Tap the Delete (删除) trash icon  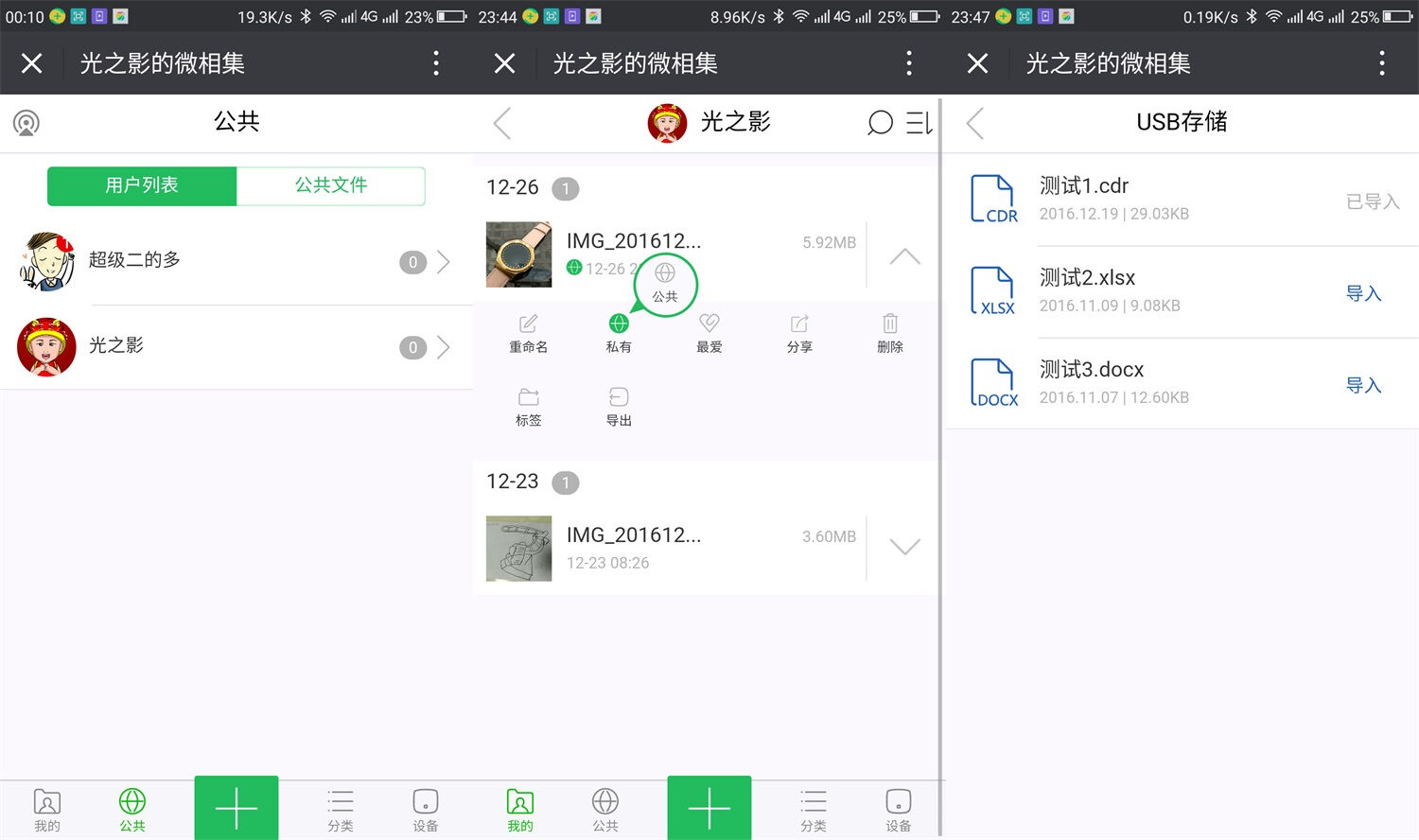pyautogui.click(x=889, y=324)
